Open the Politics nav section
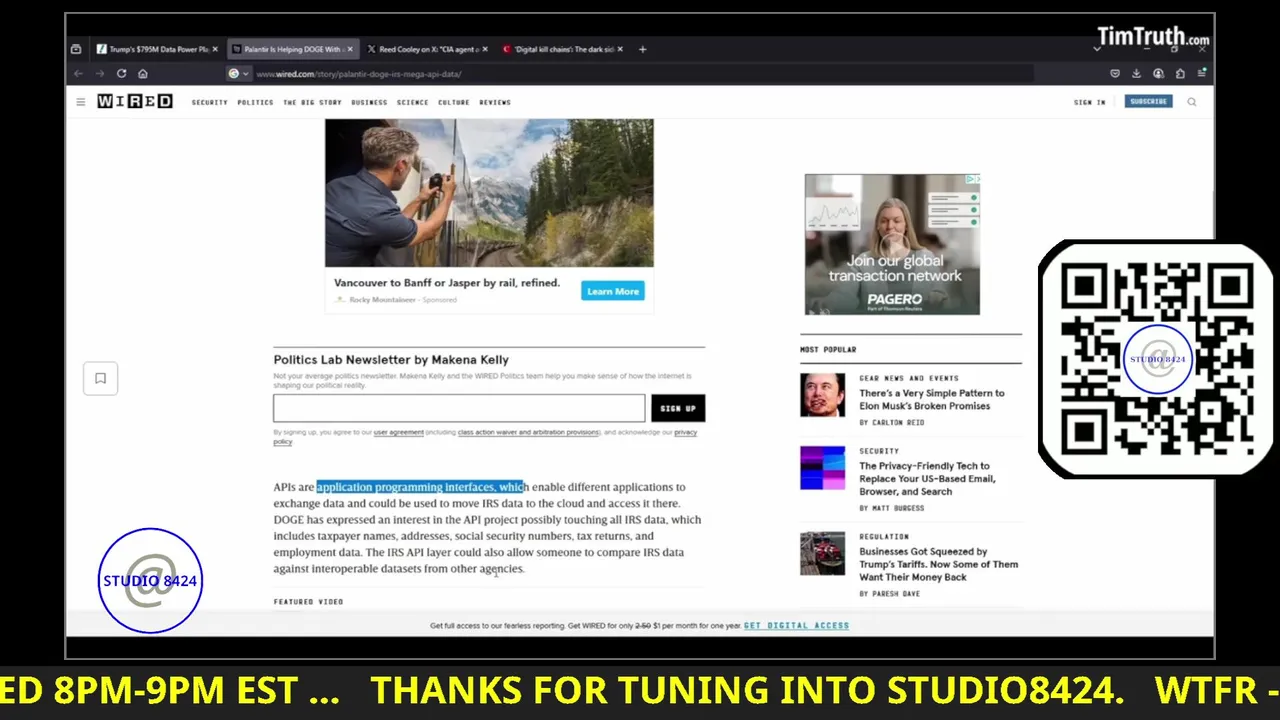Image resolution: width=1280 pixels, height=720 pixels. (x=255, y=102)
